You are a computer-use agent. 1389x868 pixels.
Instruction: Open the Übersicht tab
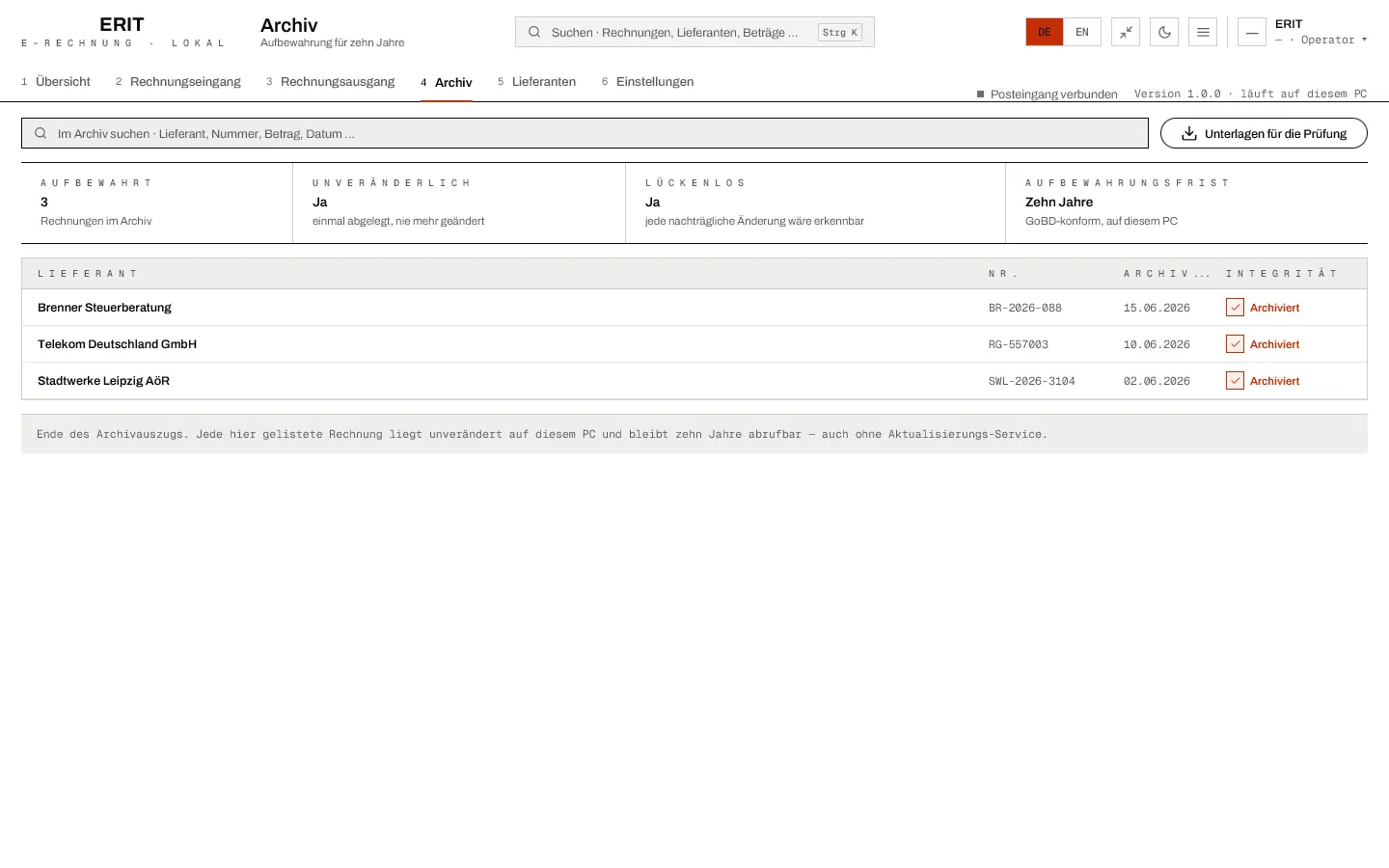pos(56,82)
